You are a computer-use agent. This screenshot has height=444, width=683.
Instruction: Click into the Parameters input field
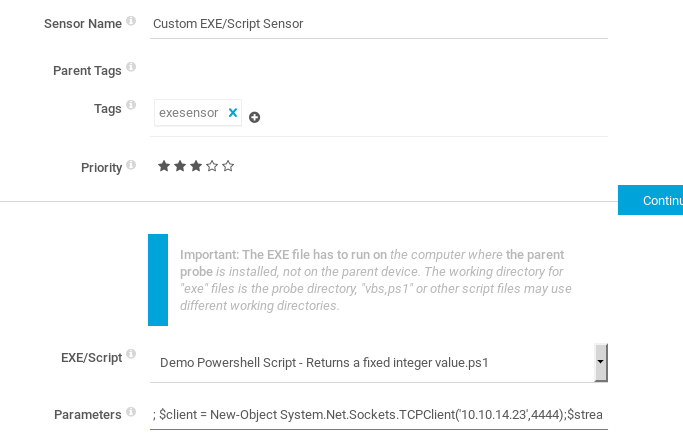point(378,414)
